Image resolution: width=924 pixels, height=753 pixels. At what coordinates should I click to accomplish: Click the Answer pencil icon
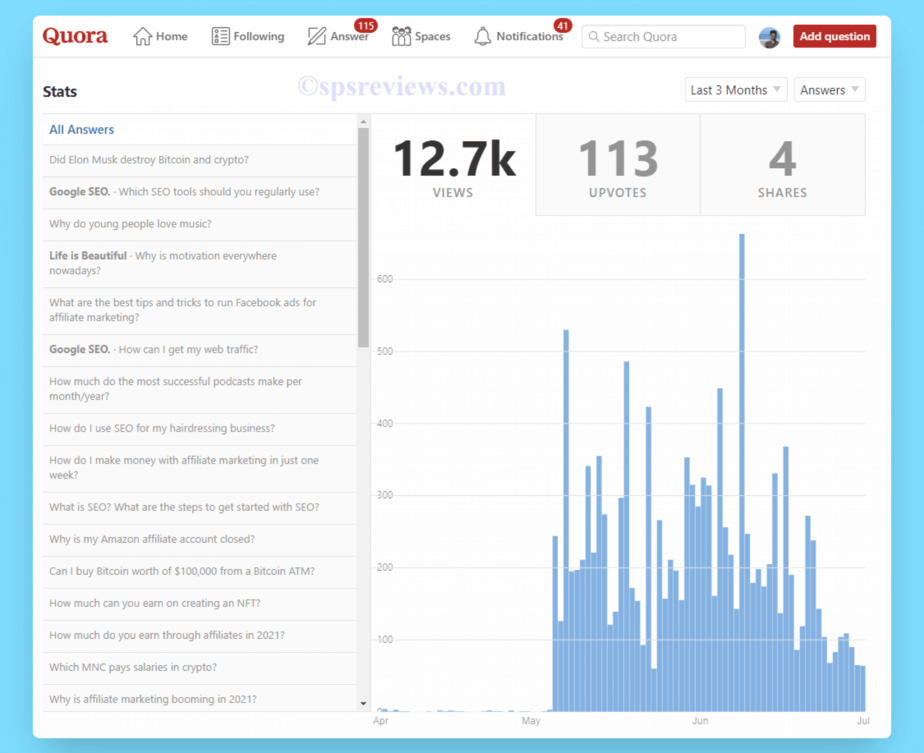pyautogui.click(x=316, y=37)
